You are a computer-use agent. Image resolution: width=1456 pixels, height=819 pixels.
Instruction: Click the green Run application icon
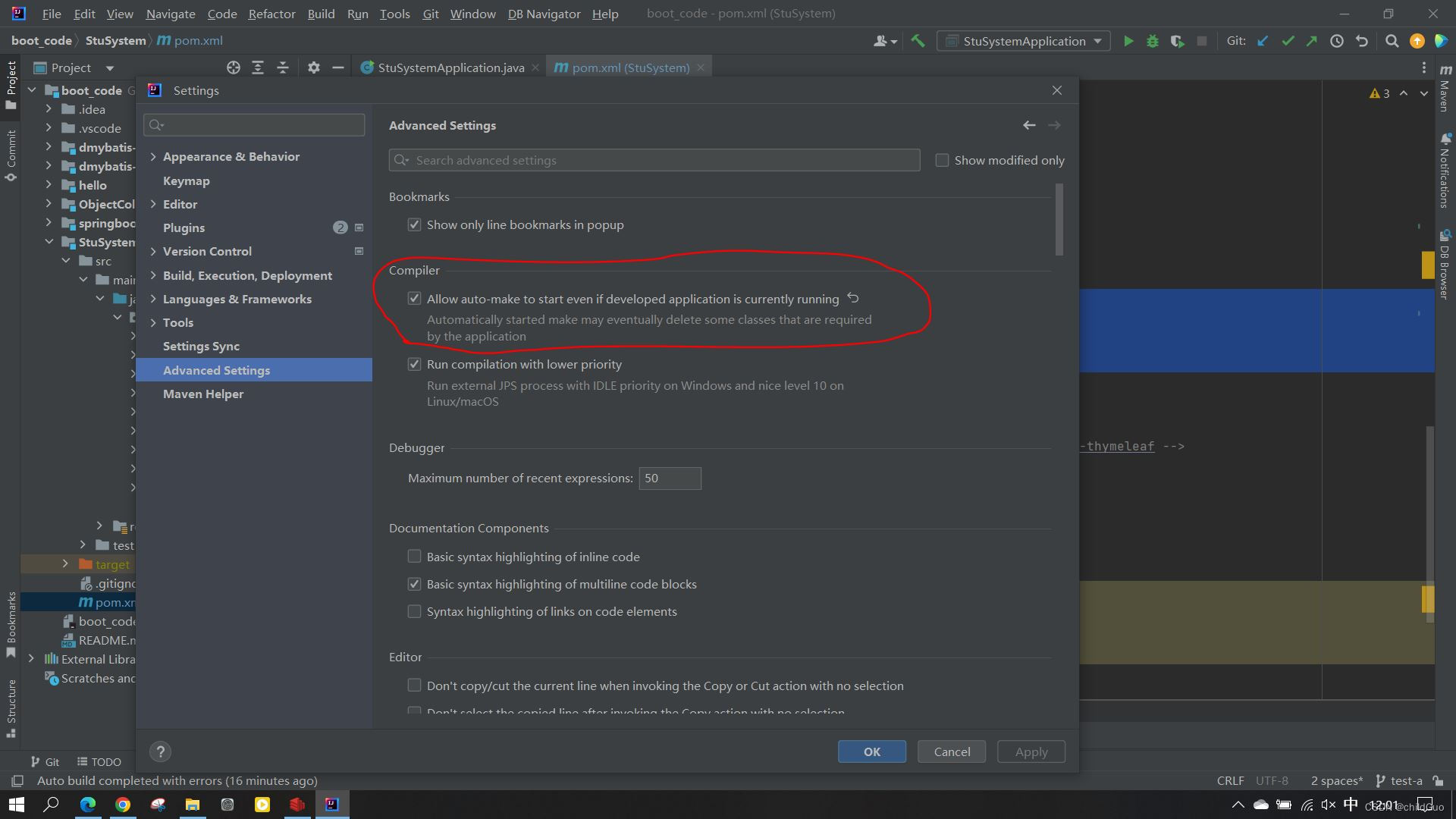[x=1128, y=41]
